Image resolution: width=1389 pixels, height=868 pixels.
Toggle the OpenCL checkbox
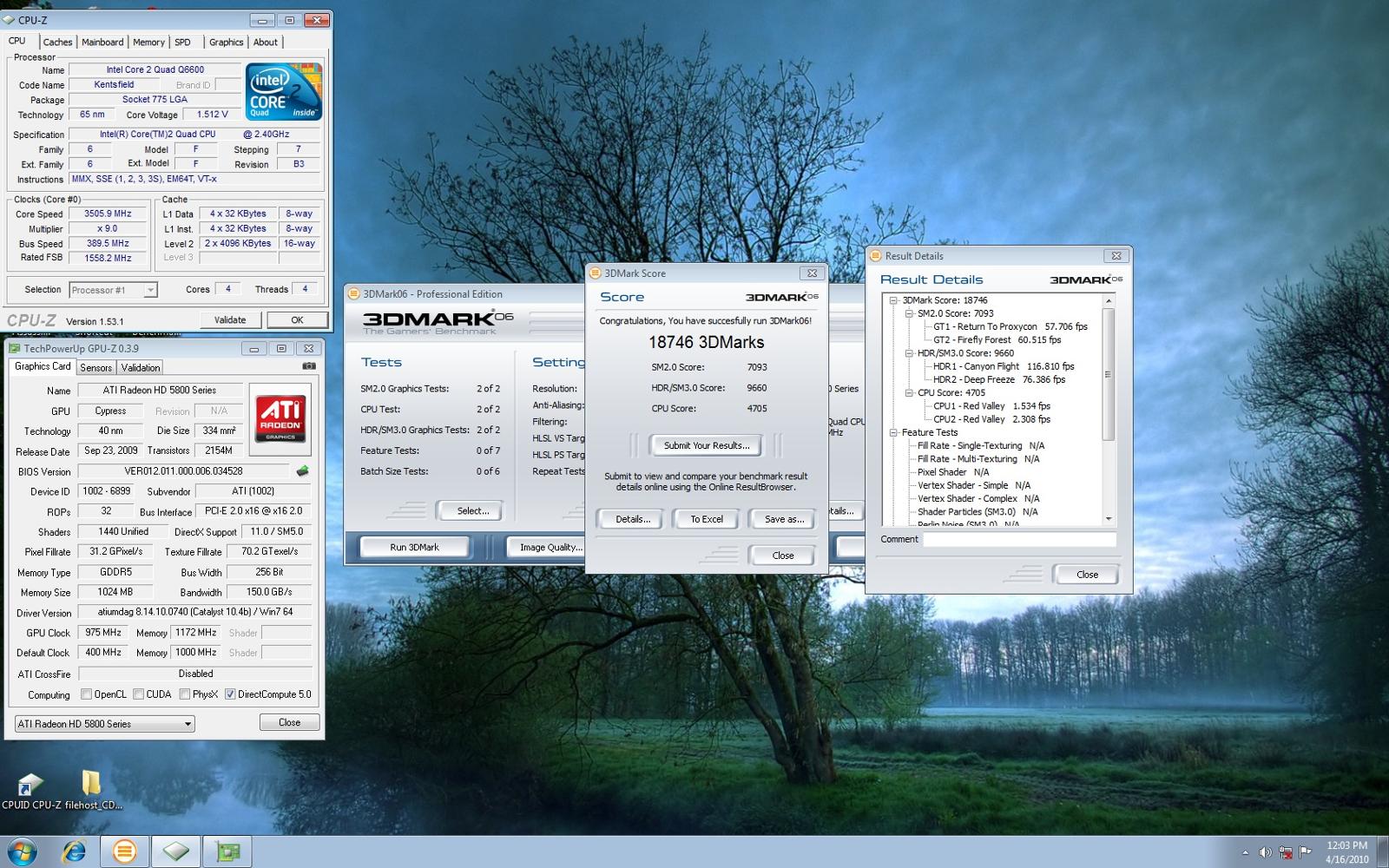pos(86,694)
